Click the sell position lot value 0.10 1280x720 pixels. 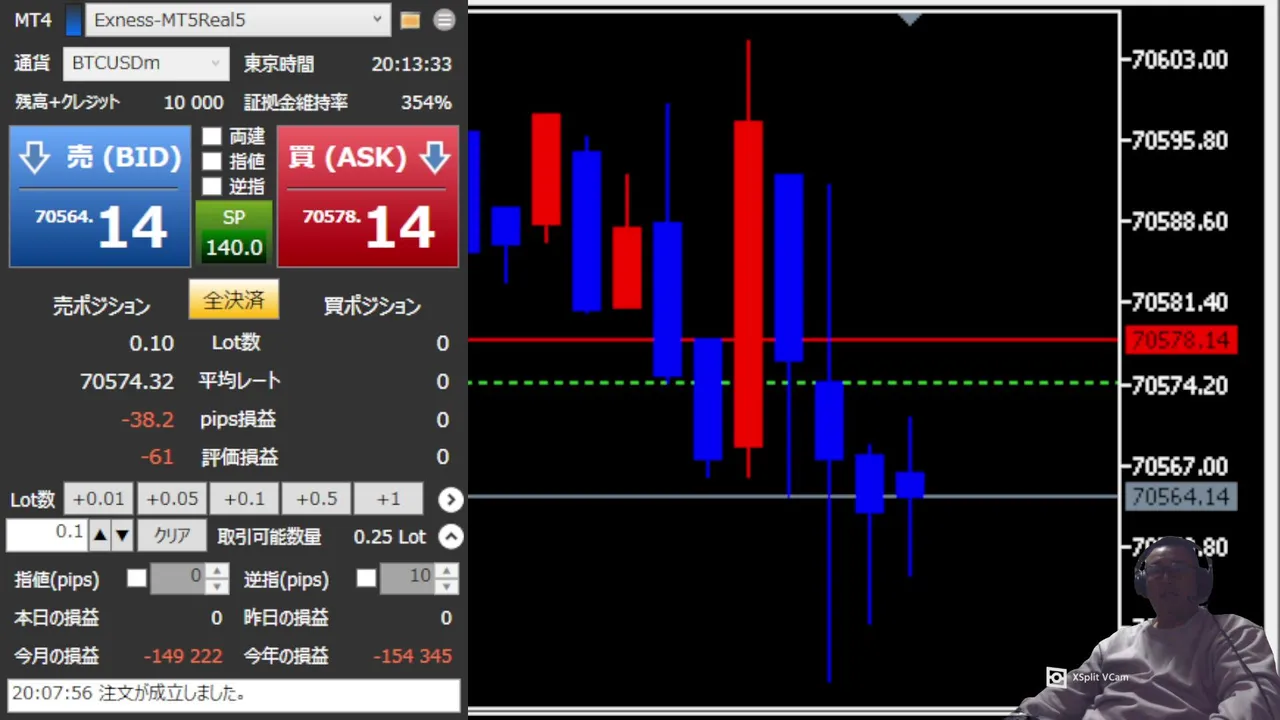[x=151, y=344]
